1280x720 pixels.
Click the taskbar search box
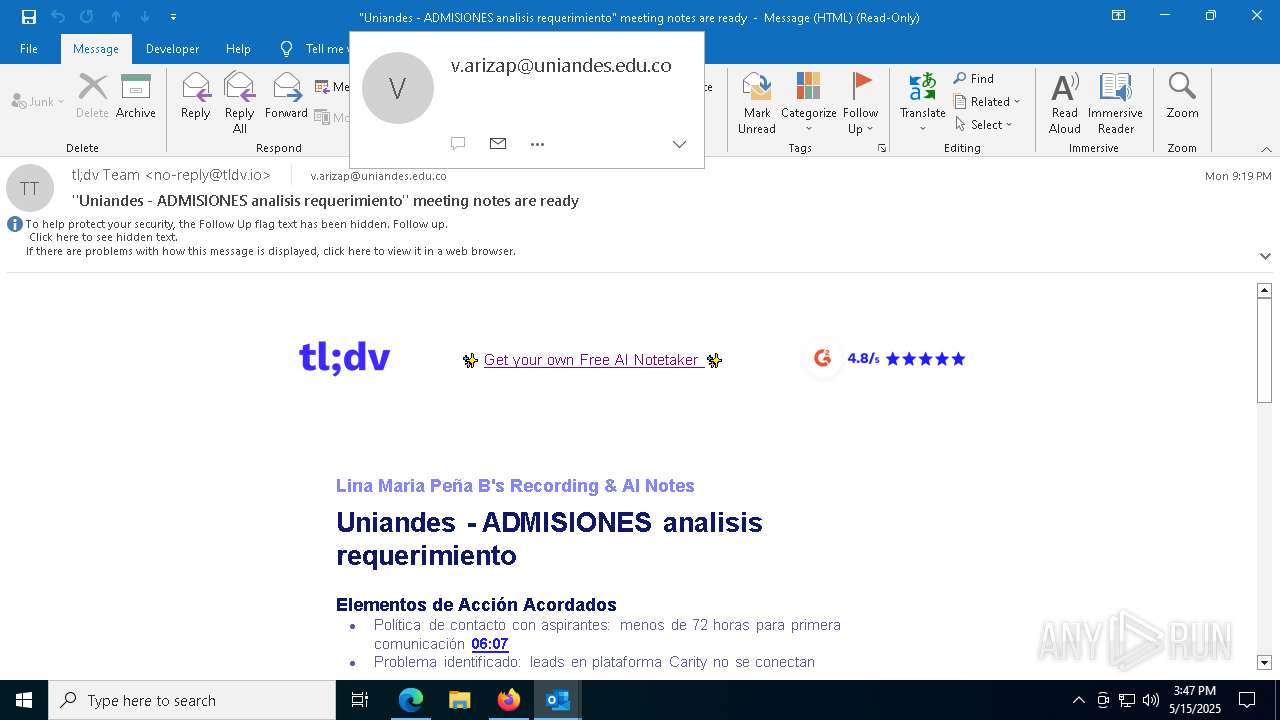tap(192, 700)
